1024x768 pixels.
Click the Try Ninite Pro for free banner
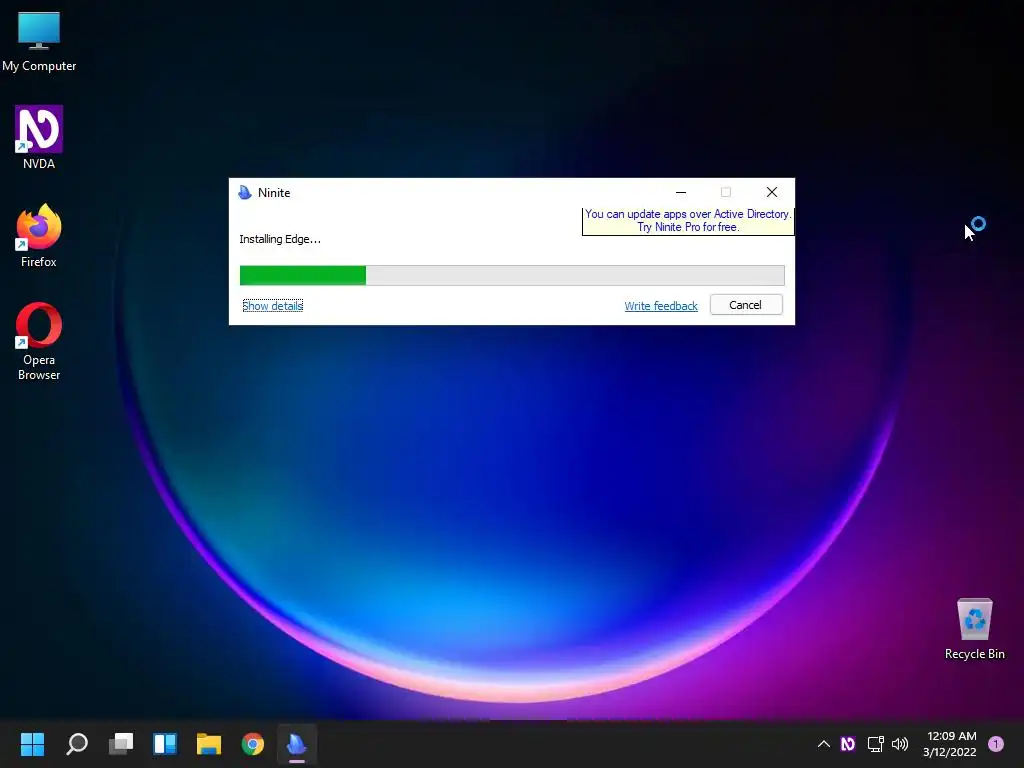coord(688,221)
